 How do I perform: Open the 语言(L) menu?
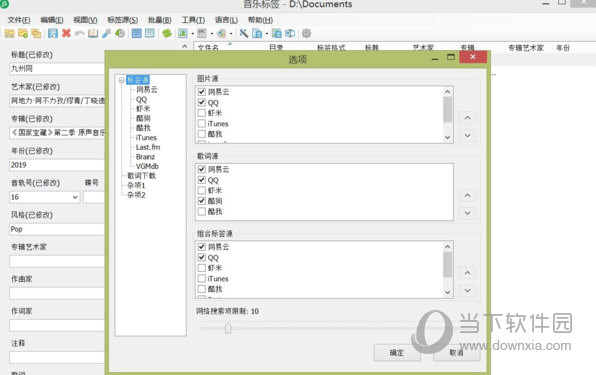[226, 20]
